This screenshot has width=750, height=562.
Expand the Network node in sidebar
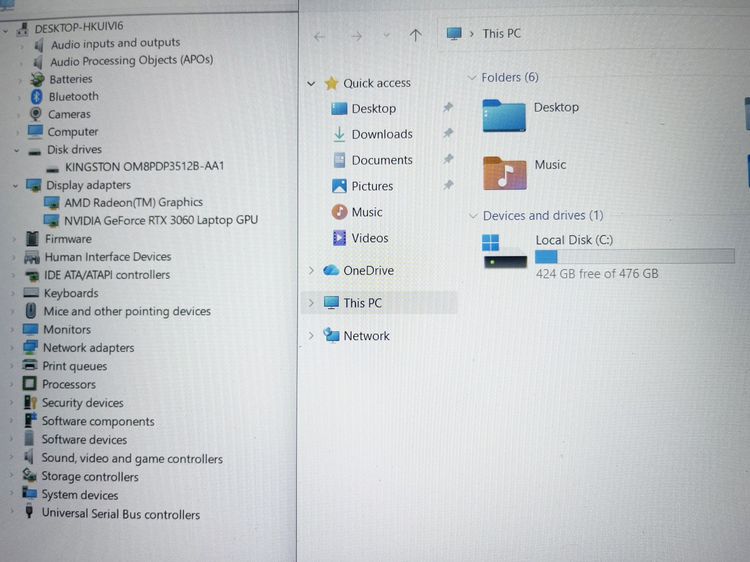311,336
